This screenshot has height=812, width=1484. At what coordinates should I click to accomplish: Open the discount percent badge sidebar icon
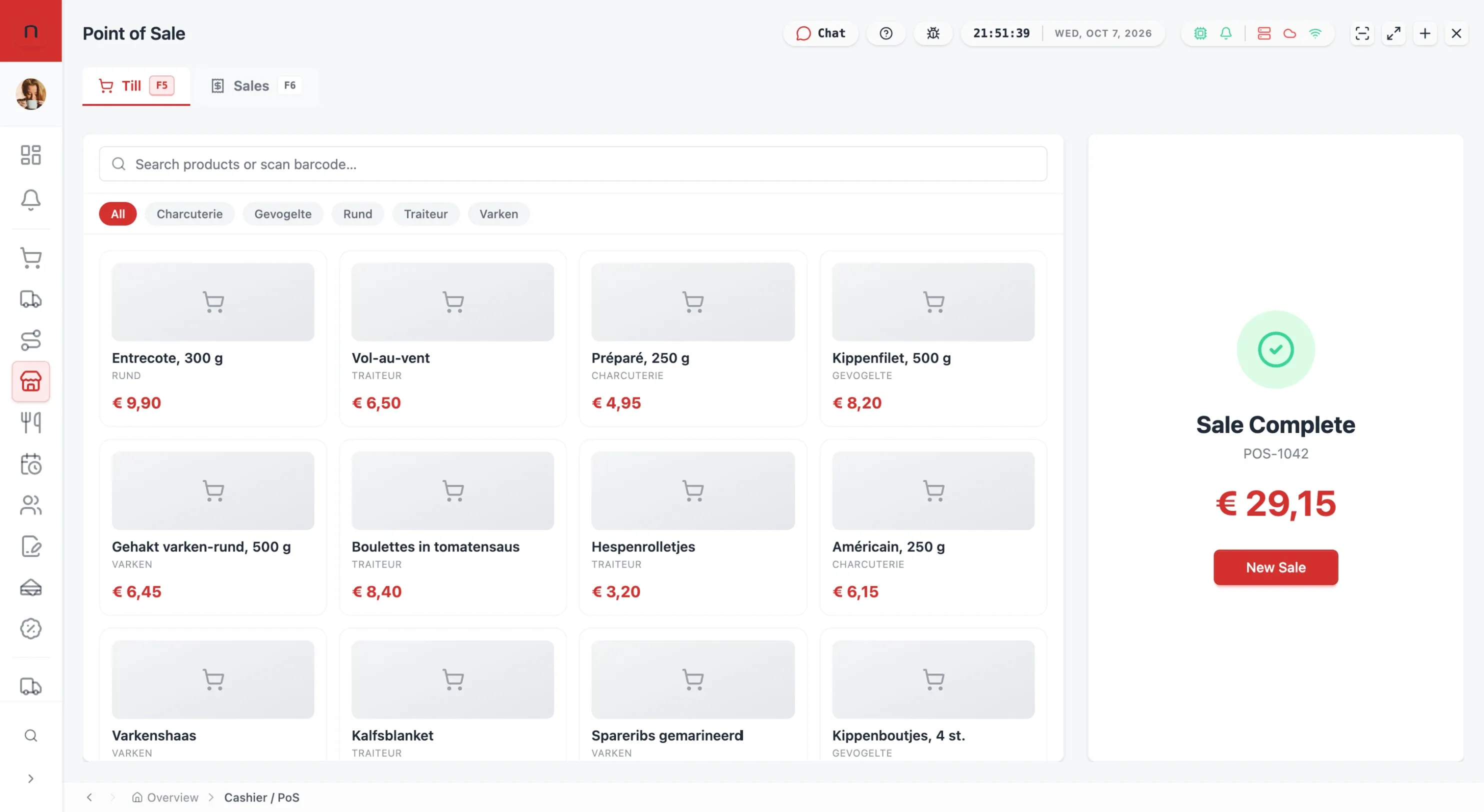(30, 628)
